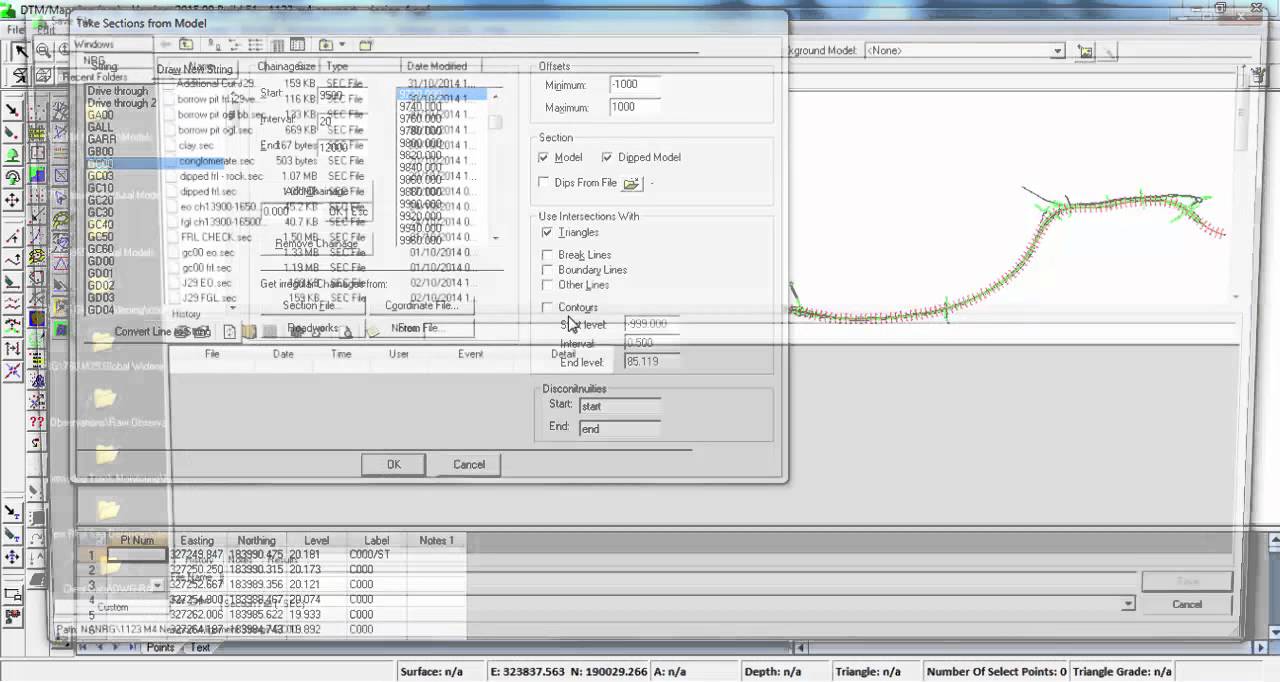
Task: Select string 'Drive through 2' in list
Action: coord(121,103)
